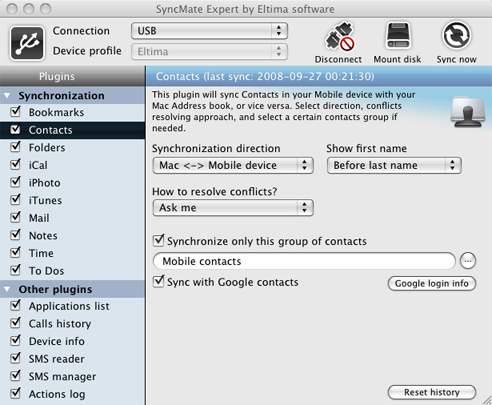Open the Calls history plugin
This screenshot has width=492, height=405.
tap(72, 324)
